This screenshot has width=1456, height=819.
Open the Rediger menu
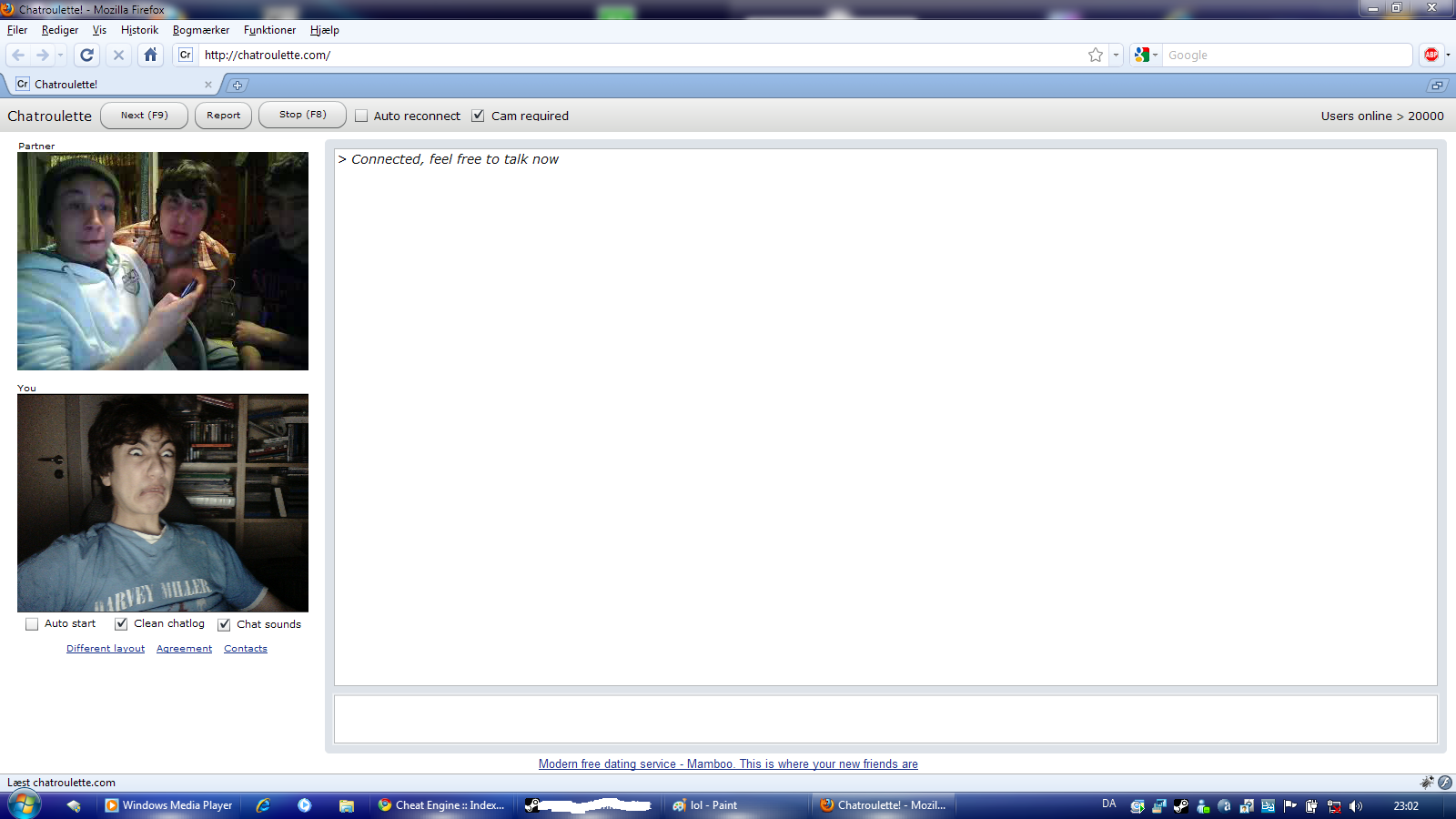60,30
